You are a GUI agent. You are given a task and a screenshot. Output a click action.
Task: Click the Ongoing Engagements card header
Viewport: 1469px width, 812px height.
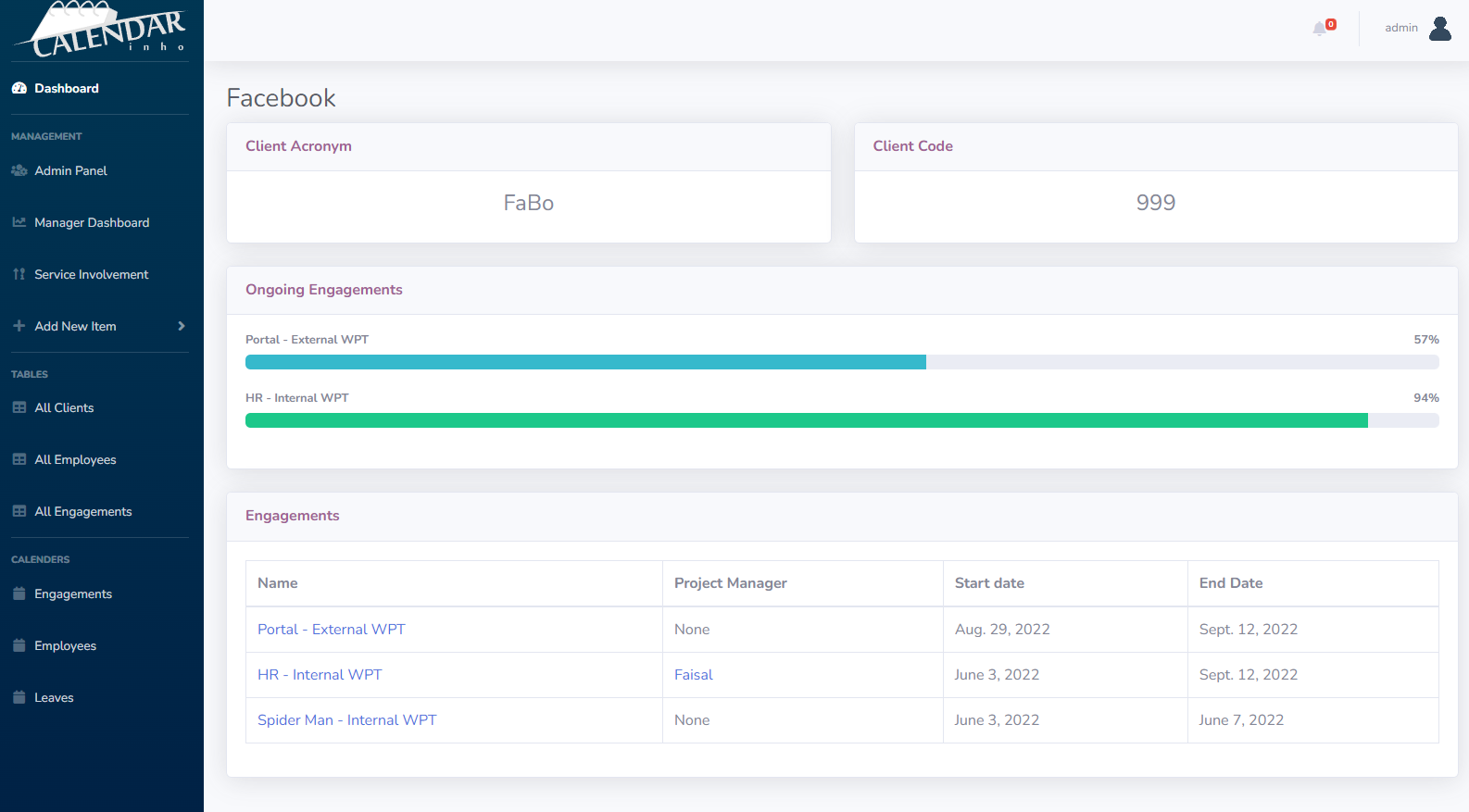[x=842, y=291]
